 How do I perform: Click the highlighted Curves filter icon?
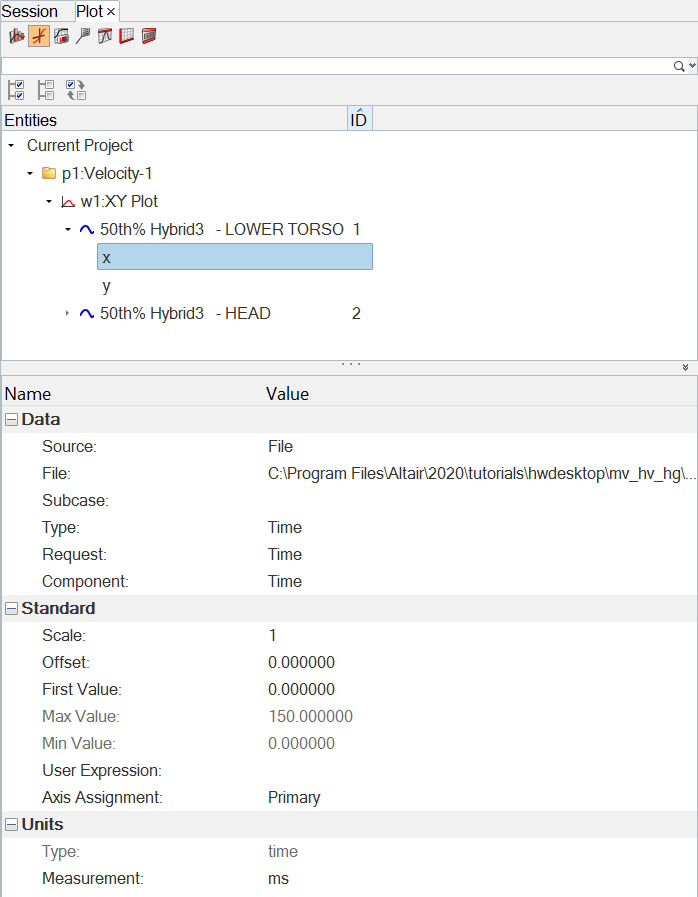39,37
